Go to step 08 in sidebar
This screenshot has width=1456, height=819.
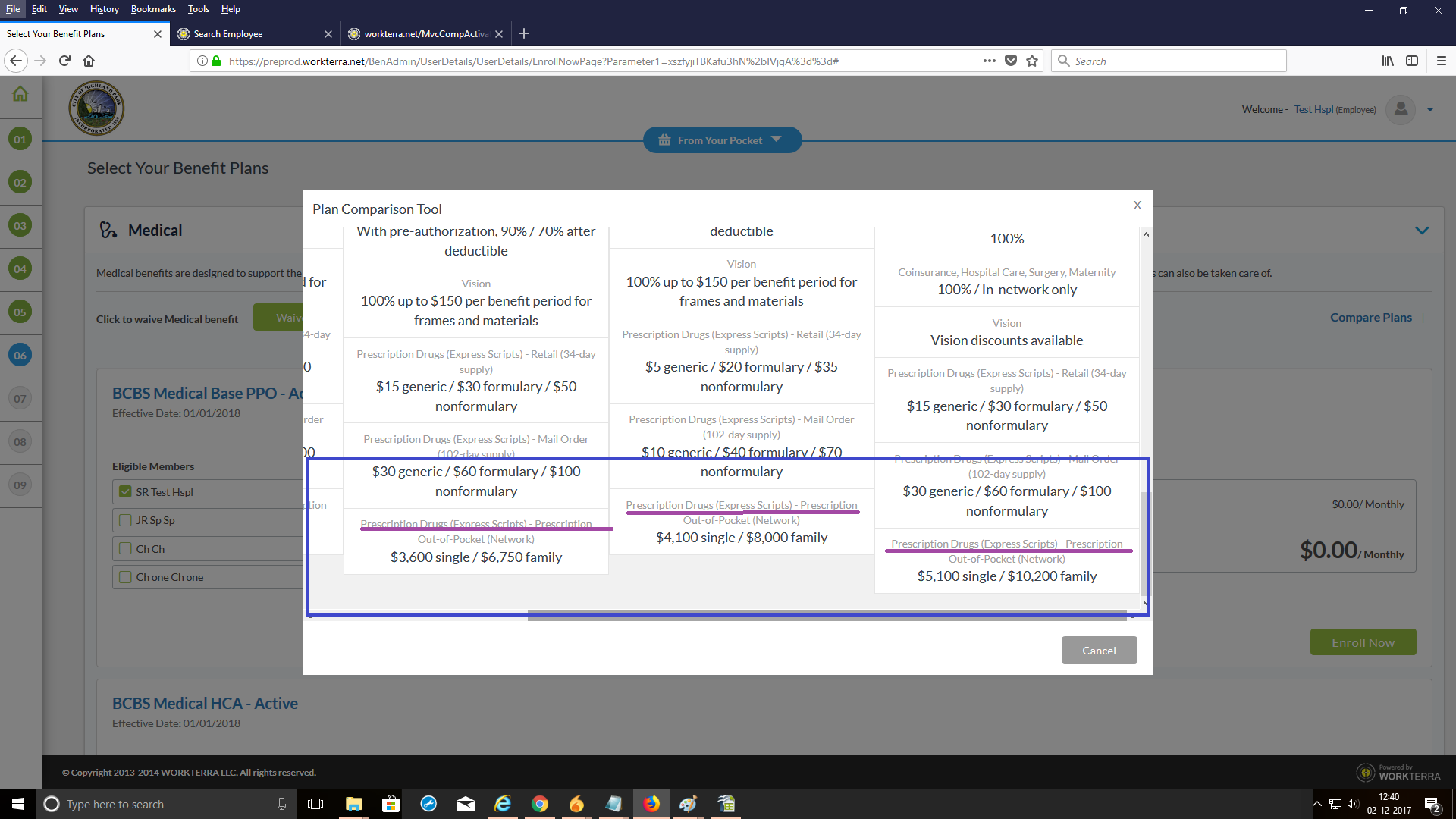tap(20, 441)
